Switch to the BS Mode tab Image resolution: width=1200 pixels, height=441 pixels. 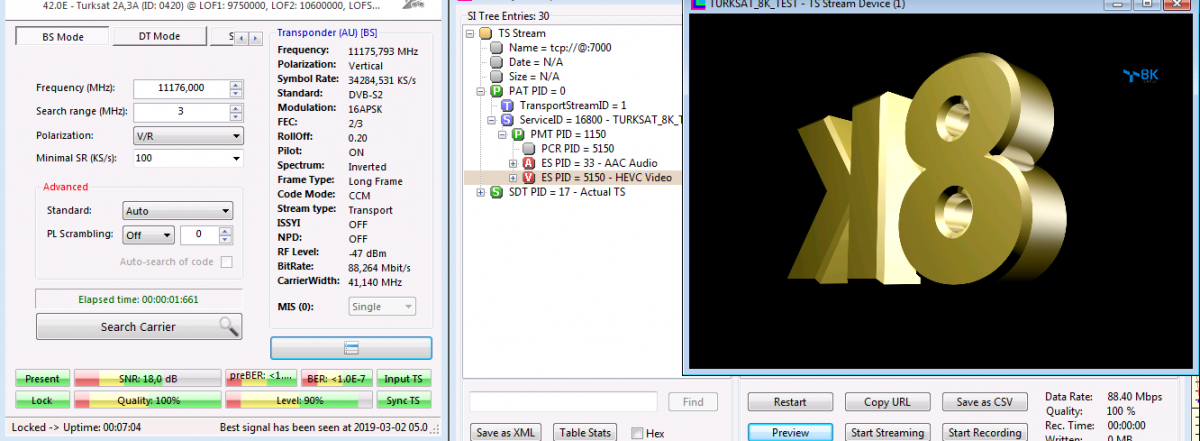pyautogui.click(x=64, y=37)
